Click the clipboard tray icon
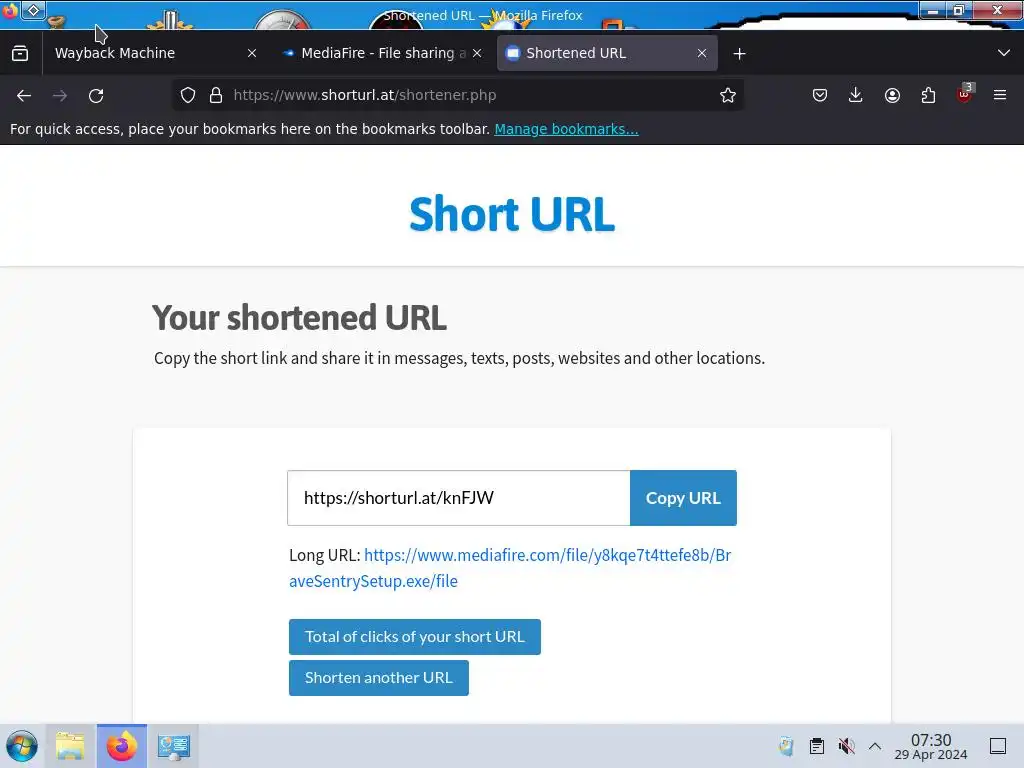Screen dimensions: 1024x768 point(816,746)
